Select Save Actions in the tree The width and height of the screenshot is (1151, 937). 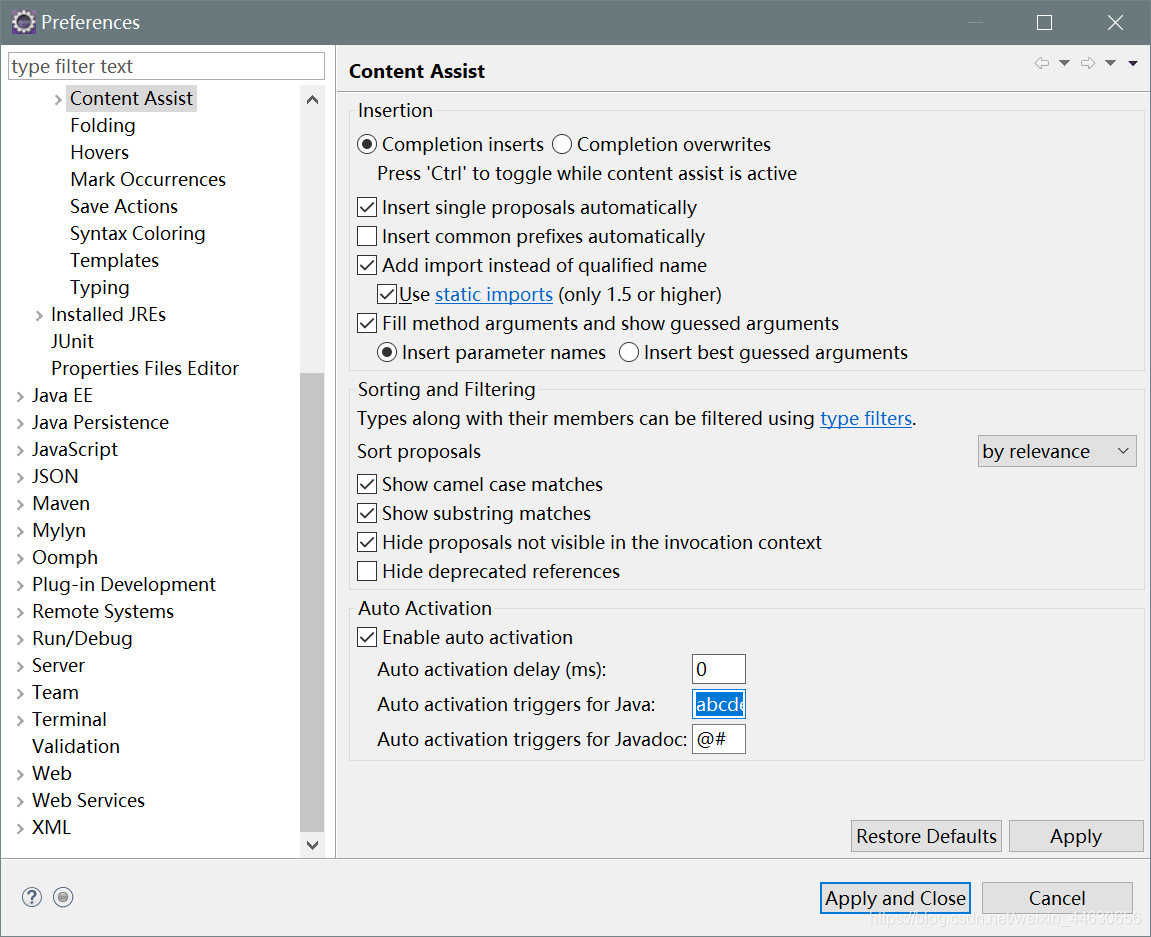[x=124, y=207]
